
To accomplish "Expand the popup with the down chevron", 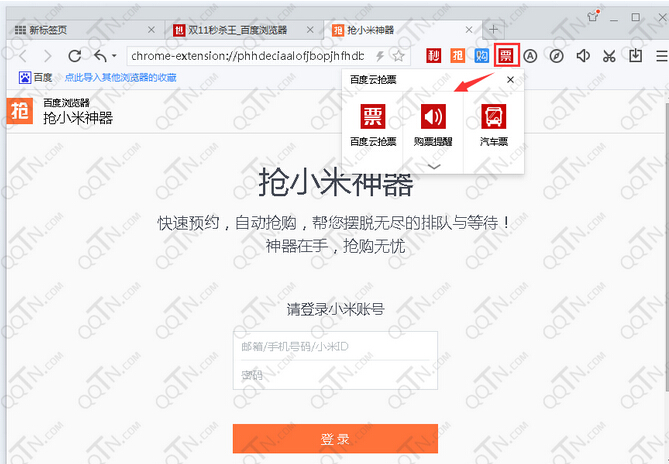I will [433, 165].
